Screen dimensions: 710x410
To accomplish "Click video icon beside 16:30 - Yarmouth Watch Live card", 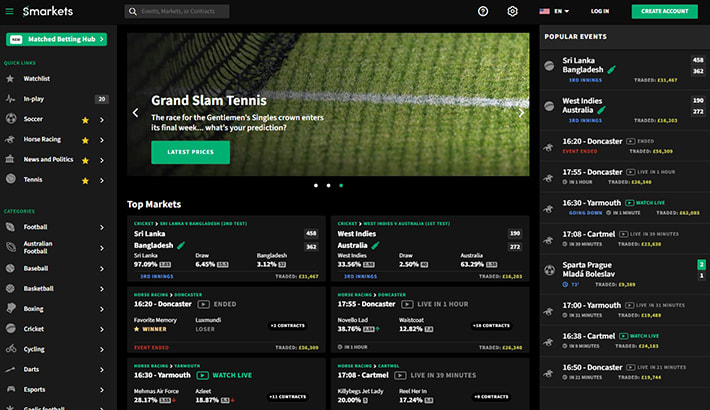I will (202, 375).
